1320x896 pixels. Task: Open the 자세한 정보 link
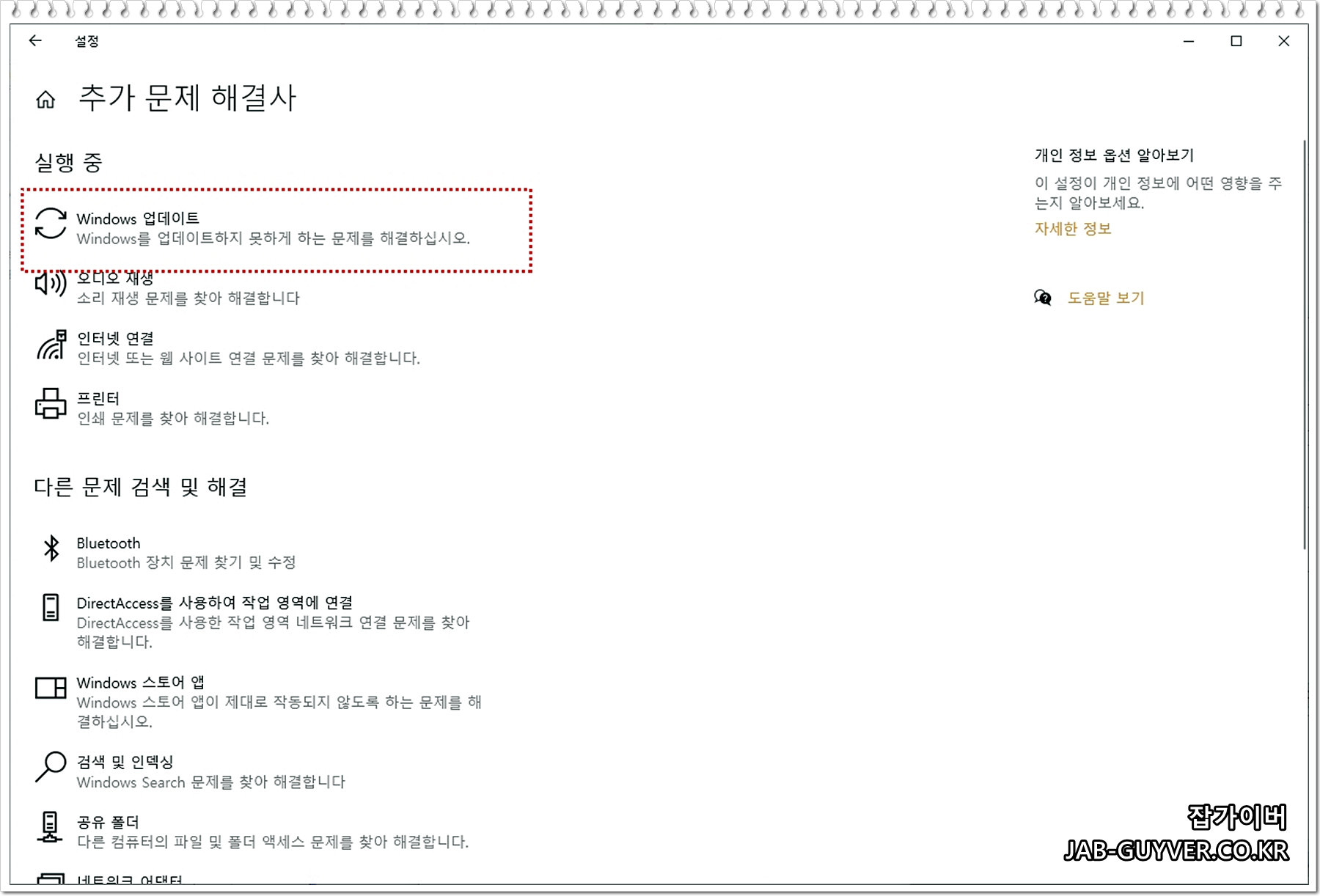coord(1073,229)
